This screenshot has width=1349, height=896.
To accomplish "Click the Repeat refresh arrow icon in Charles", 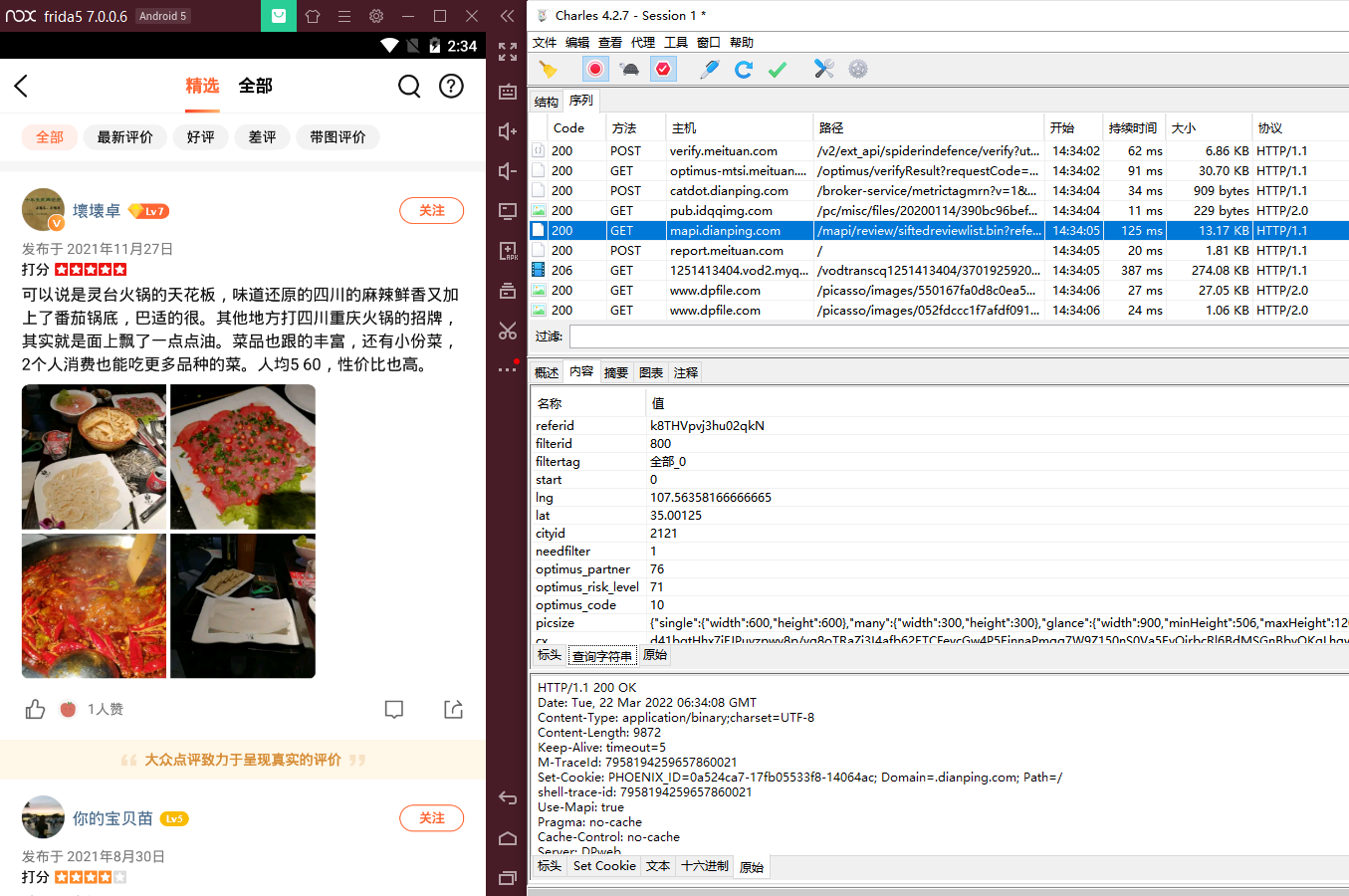I will click(x=743, y=69).
